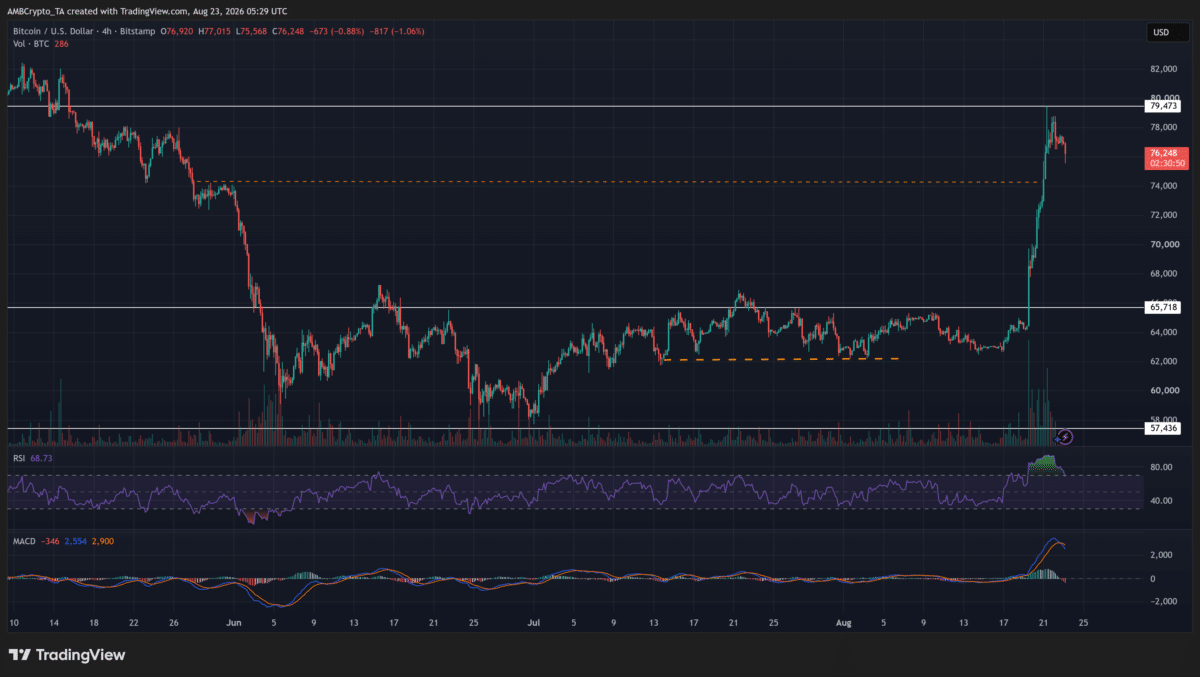Image resolution: width=1200 pixels, height=677 pixels.
Task: Click the orange signal value 2,900
Action: point(102,541)
